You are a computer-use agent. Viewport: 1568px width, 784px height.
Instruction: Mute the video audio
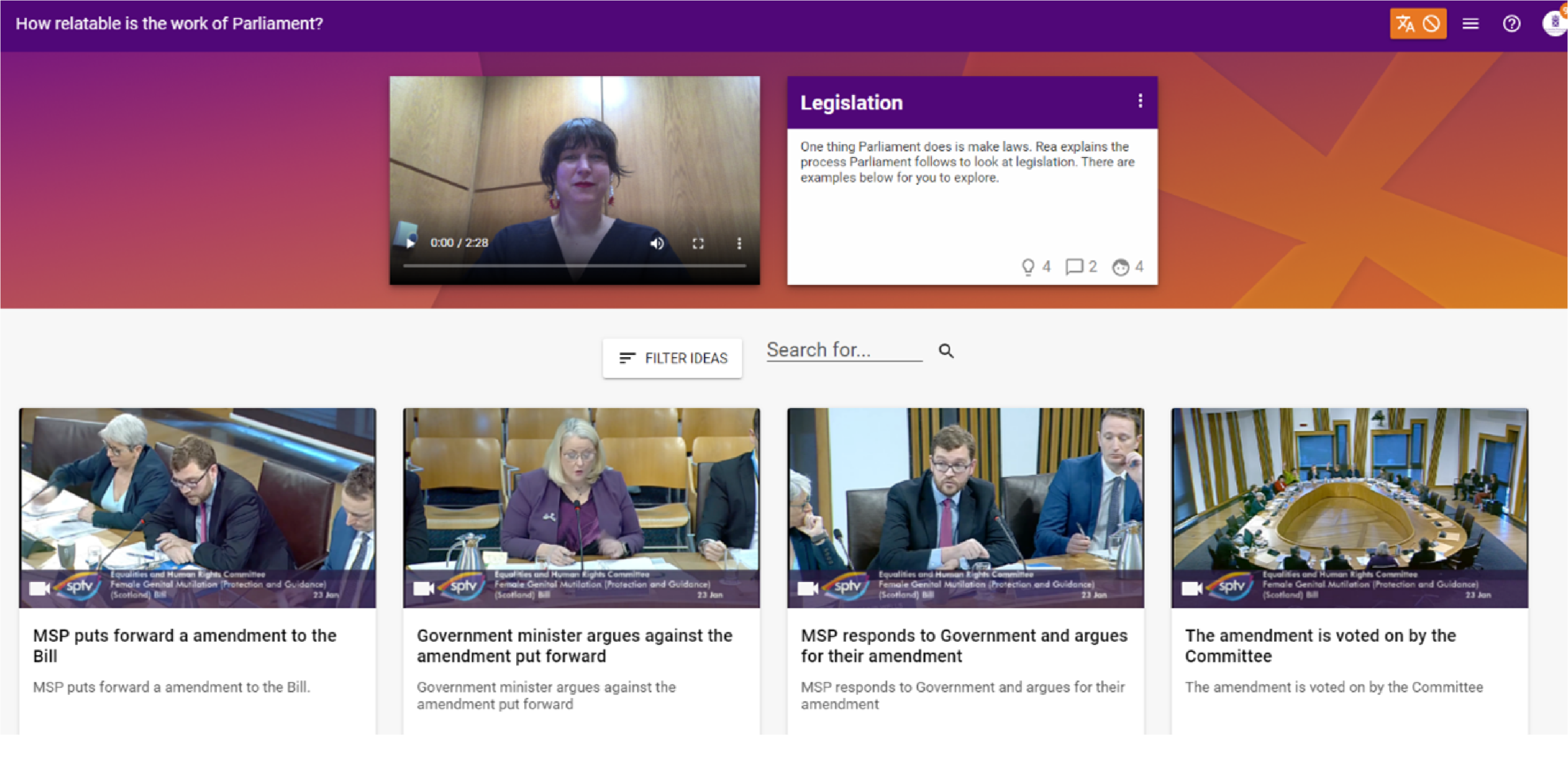click(x=657, y=243)
